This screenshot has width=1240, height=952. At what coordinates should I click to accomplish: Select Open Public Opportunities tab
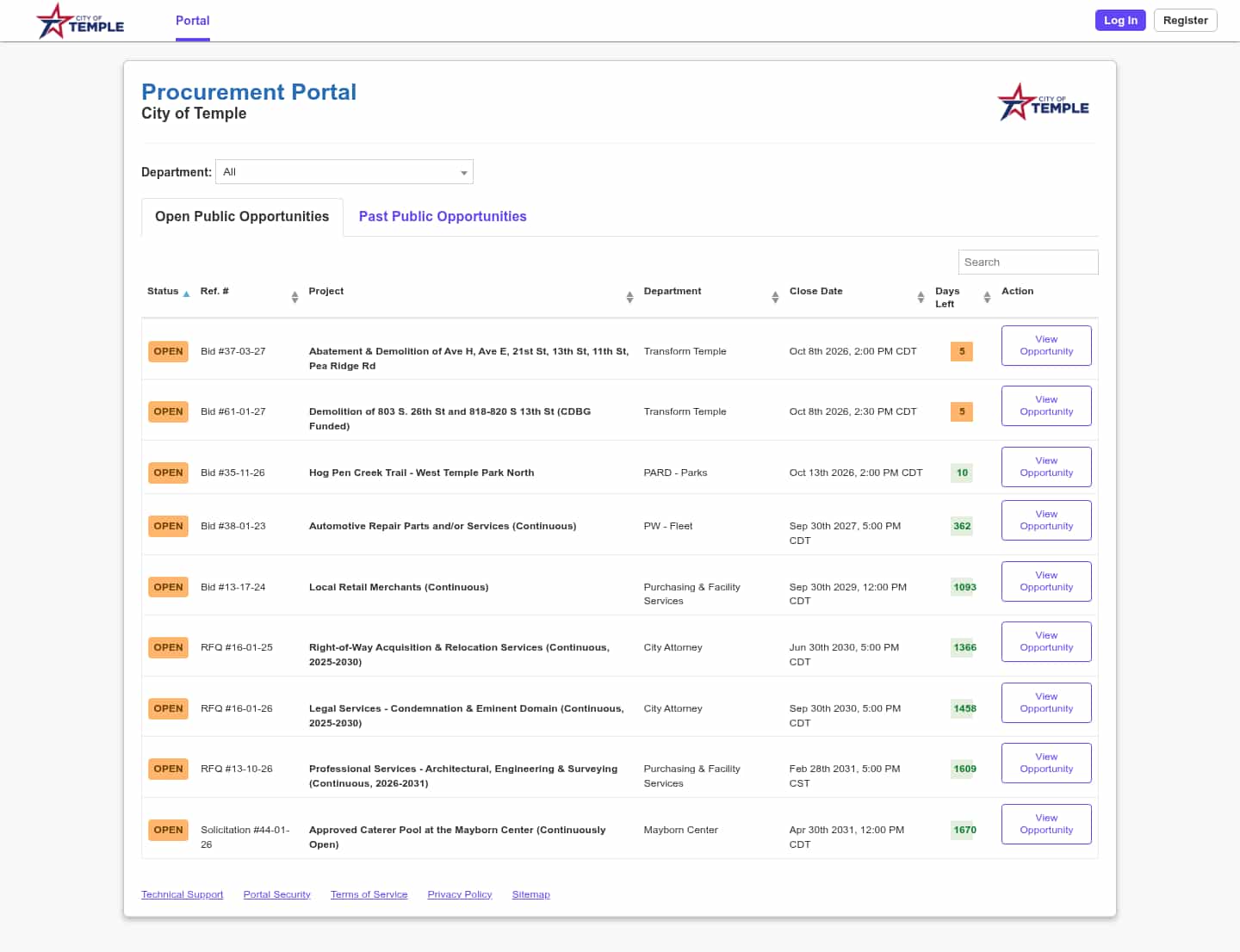click(242, 217)
